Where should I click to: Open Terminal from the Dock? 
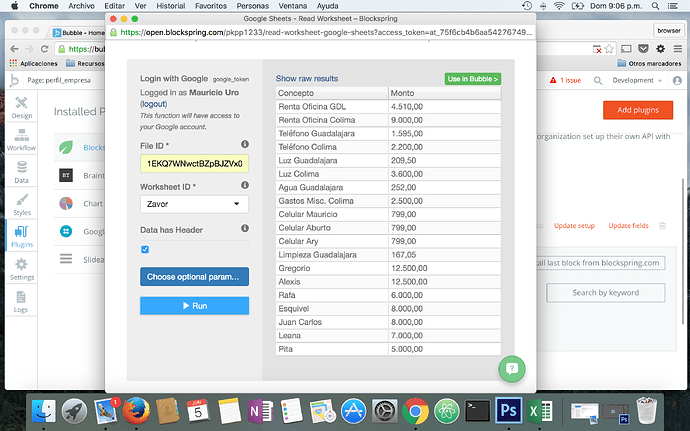coord(478,410)
